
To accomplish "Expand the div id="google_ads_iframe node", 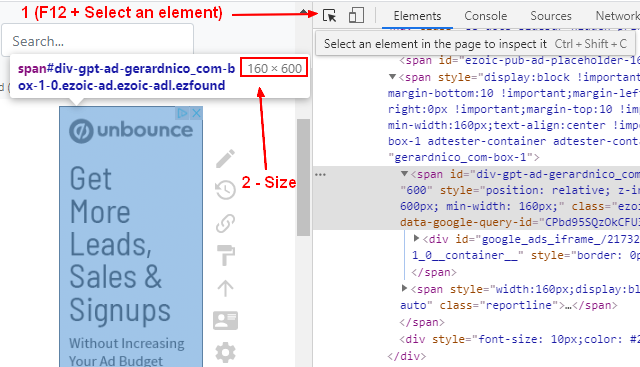I will pos(416,238).
